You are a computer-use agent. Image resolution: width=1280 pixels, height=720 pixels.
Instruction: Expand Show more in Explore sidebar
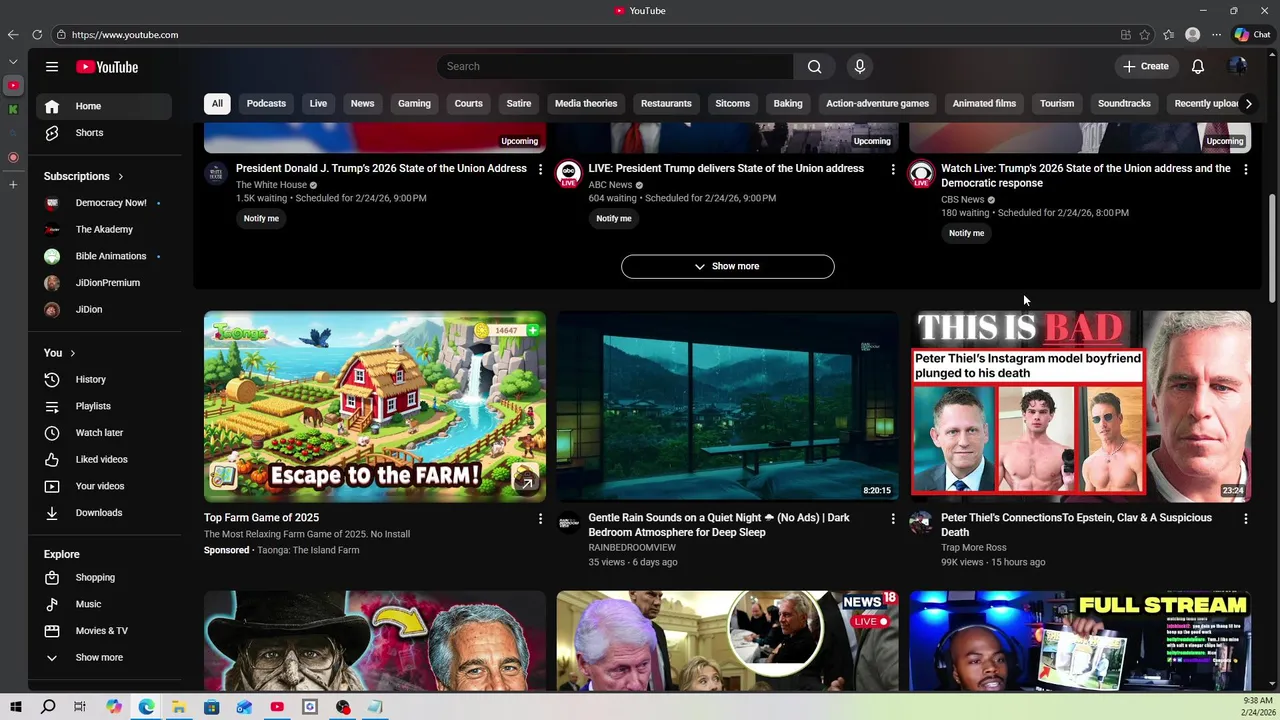coord(104,658)
